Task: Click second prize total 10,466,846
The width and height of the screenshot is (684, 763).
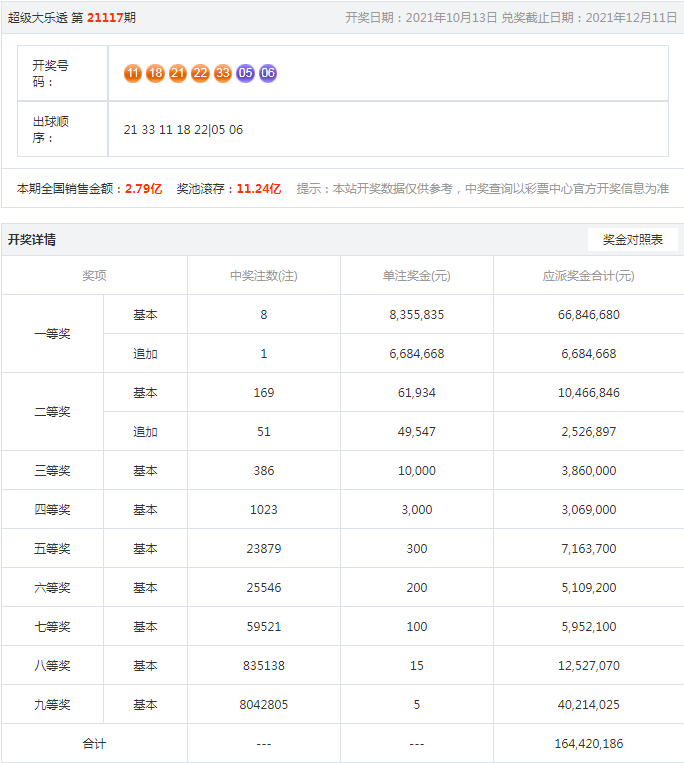Action: [589, 393]
